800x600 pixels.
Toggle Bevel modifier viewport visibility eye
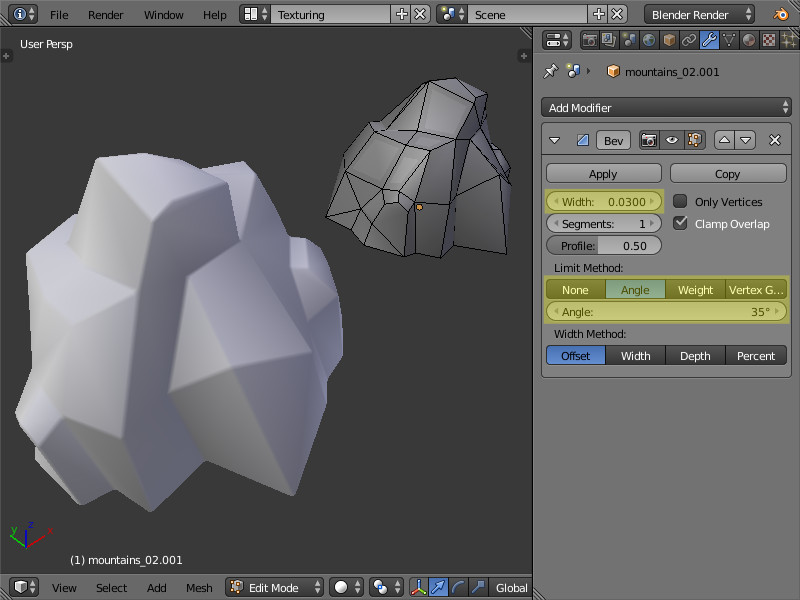(671, 140)
